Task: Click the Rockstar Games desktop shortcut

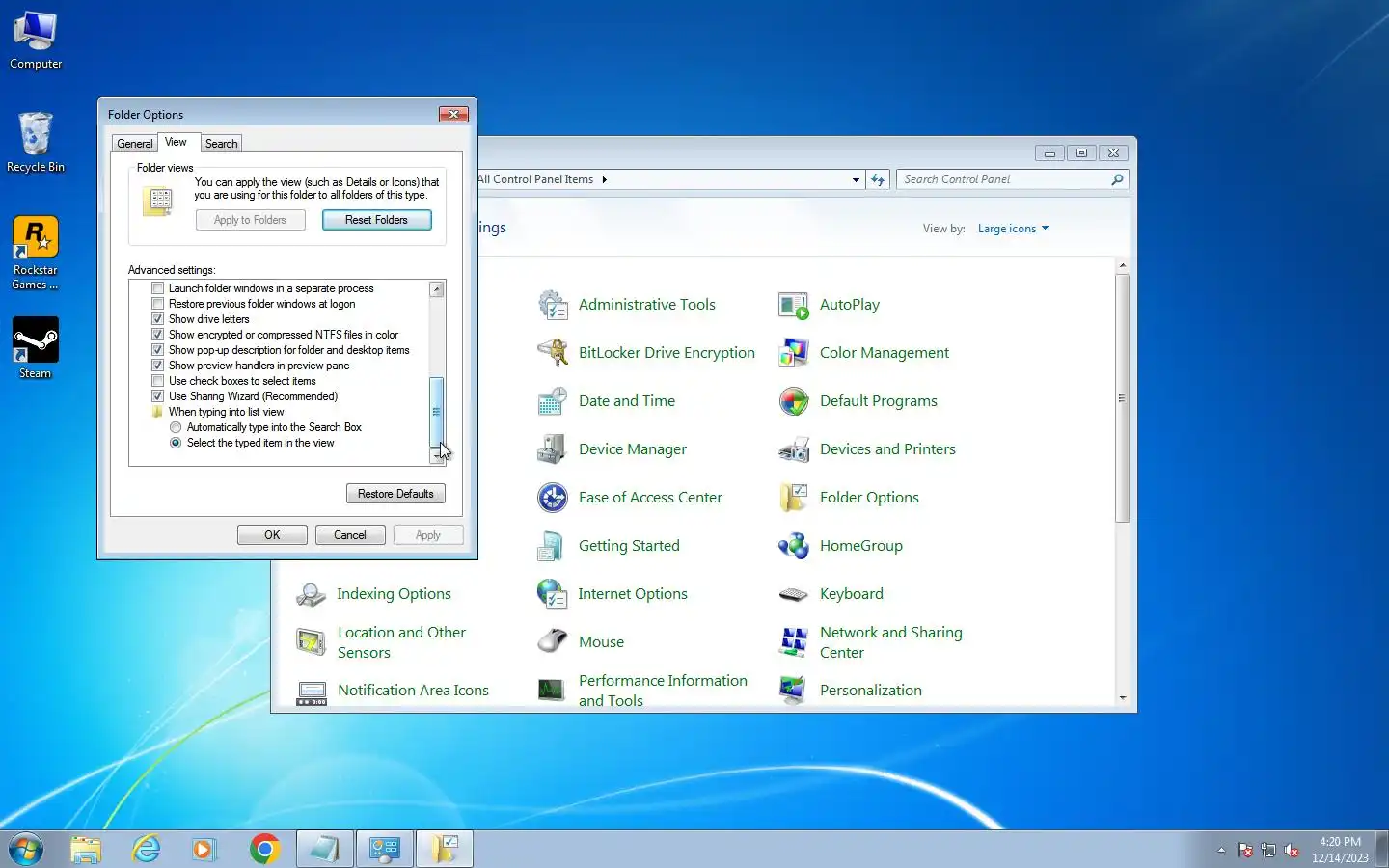Action: tap(36, 253)
